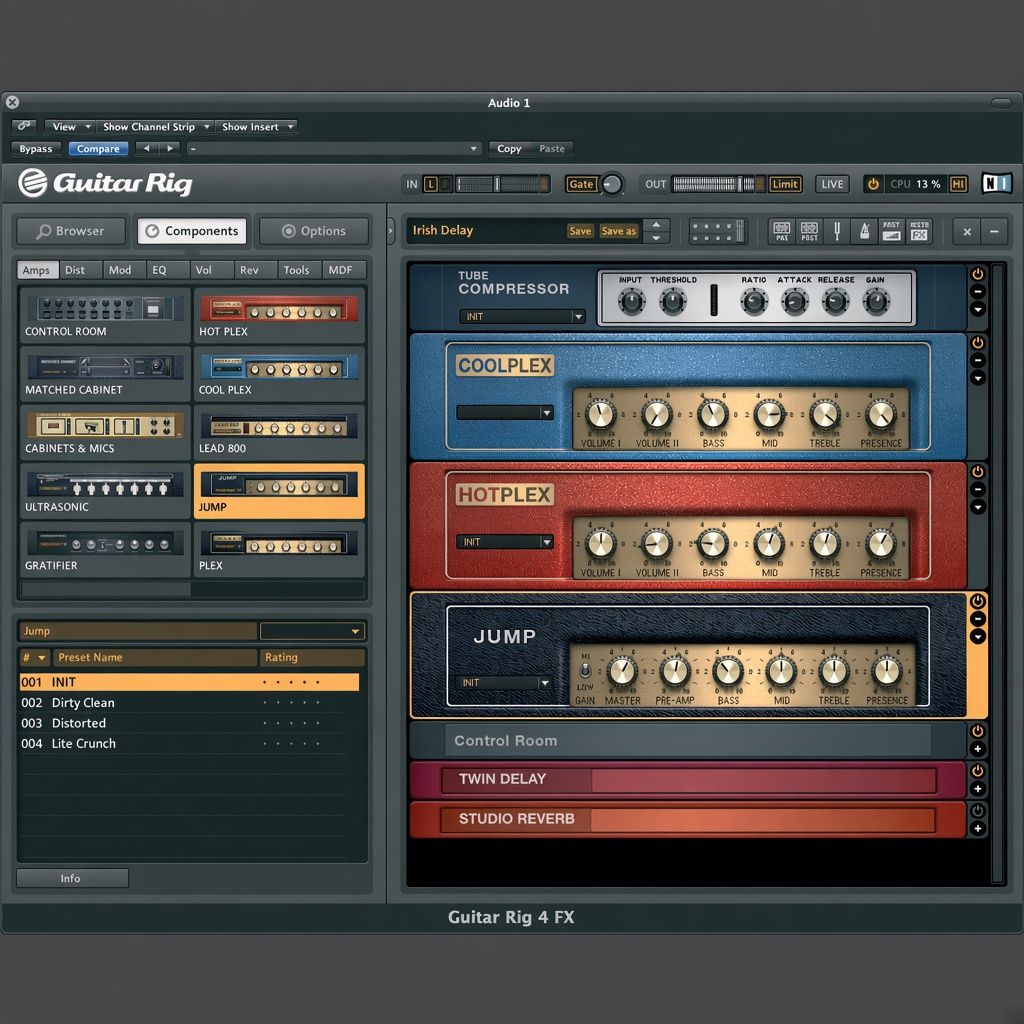Minimize the Hotplex module with minus

pos(978,489)
